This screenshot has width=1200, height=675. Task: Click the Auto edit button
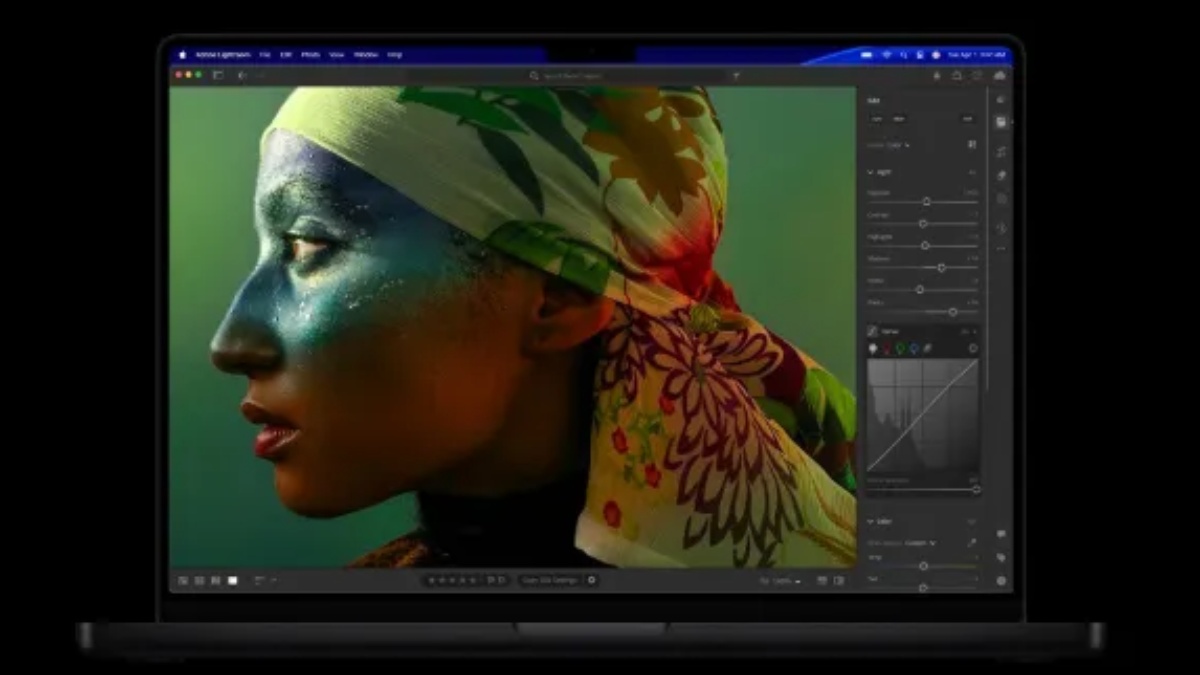click(877, 118)
